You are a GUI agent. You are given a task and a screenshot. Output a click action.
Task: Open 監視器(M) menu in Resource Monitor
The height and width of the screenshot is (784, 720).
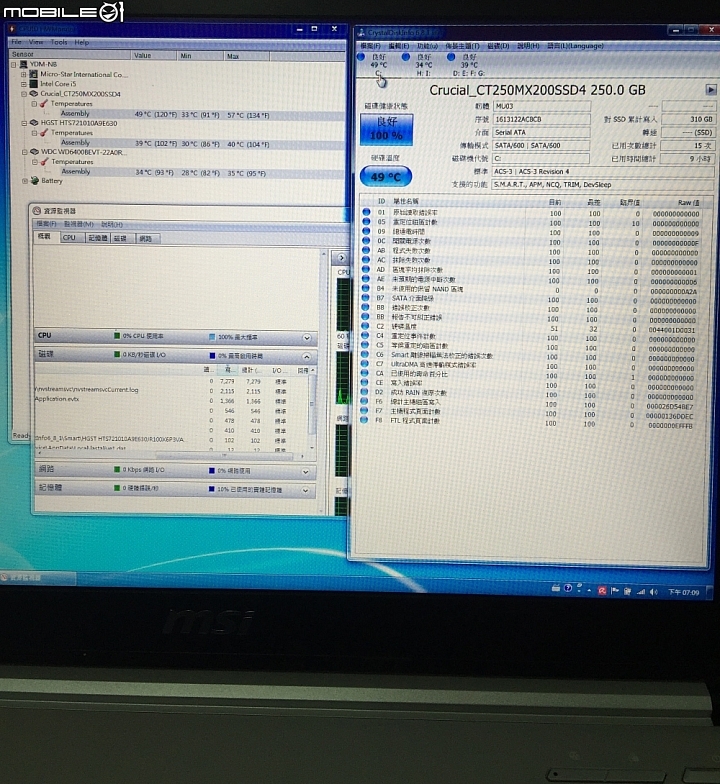[78, 224]
